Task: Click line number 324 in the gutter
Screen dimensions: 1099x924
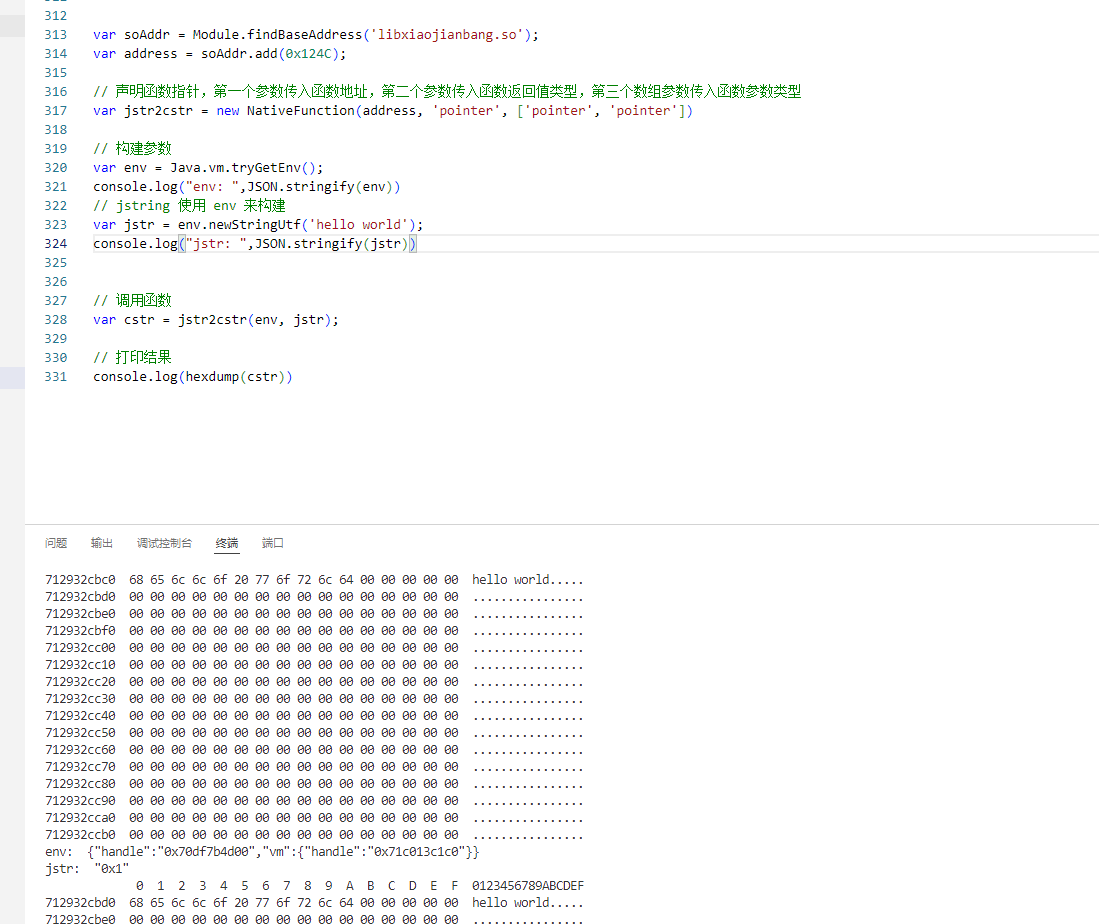Action: 56,244
